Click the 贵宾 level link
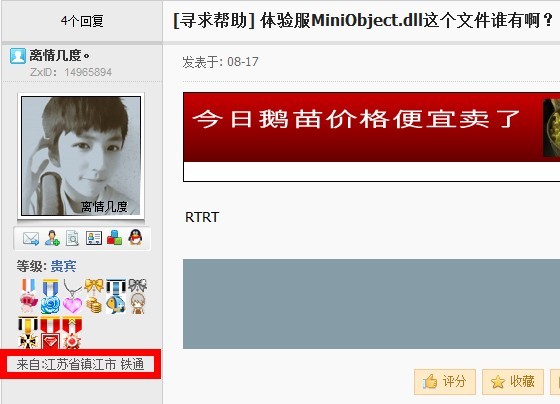 click(x=63, y=266)
